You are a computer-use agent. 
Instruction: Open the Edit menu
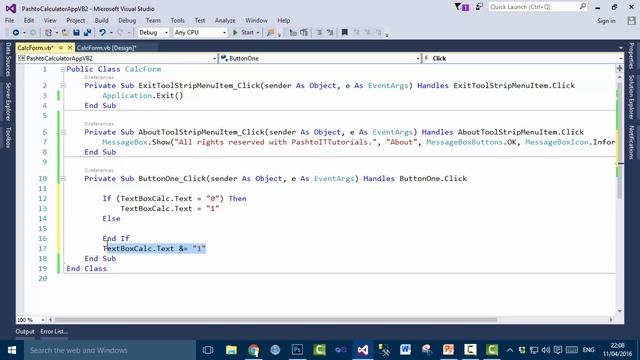(29, 20)
